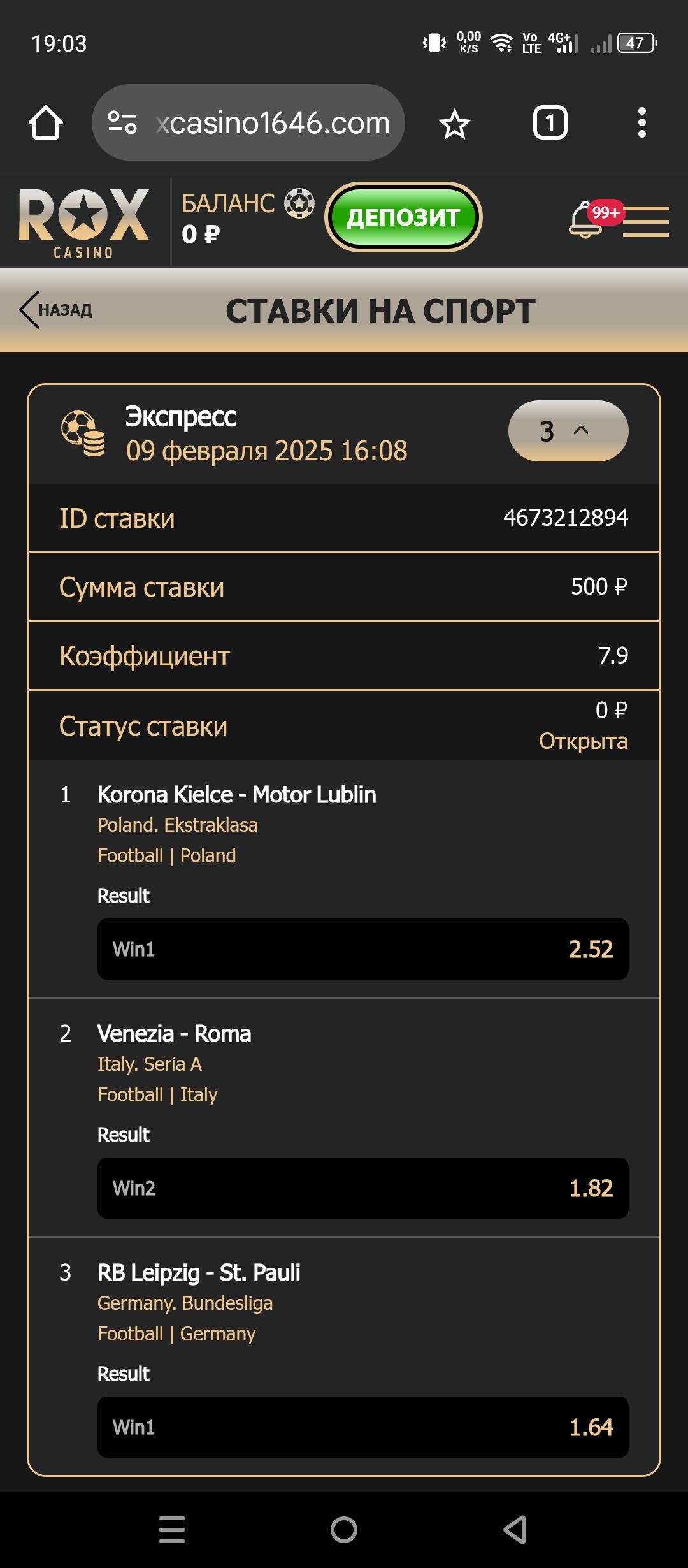688x1568 pixels.
Task: Bookmark page with the star icon
Action: pyautogui.click(x=455, y=123)
